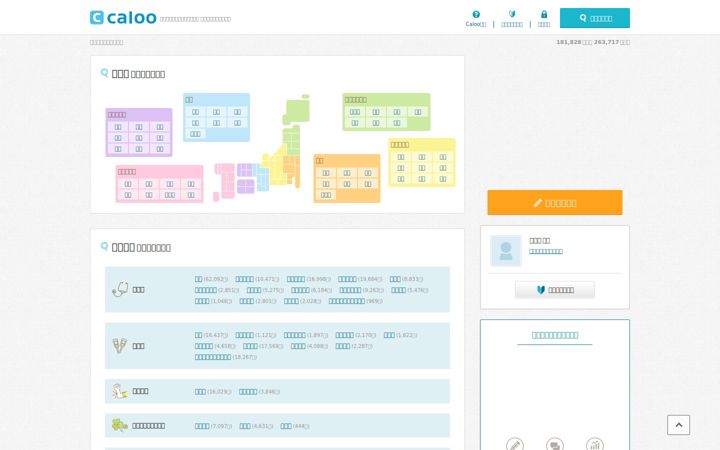Click the circular pencil icon in the bottom-right panel
This screenshot has height=450, width=720.
pyautogui.click(x=515, y=444)
